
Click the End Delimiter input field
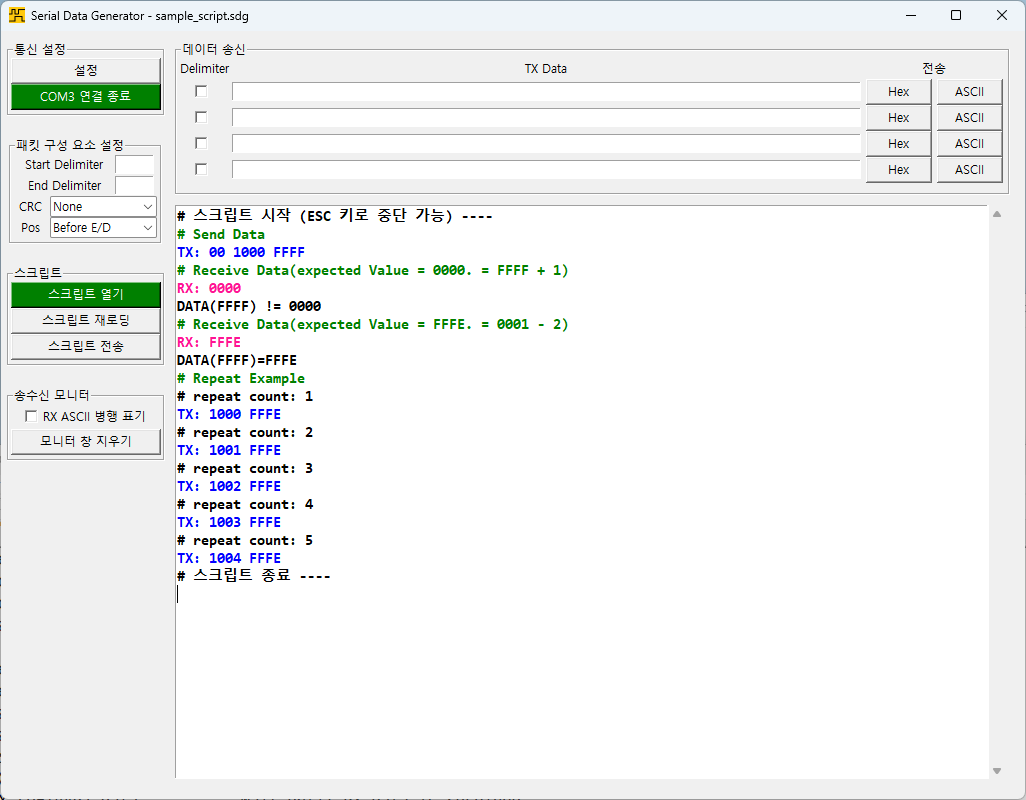coord(134,186)
